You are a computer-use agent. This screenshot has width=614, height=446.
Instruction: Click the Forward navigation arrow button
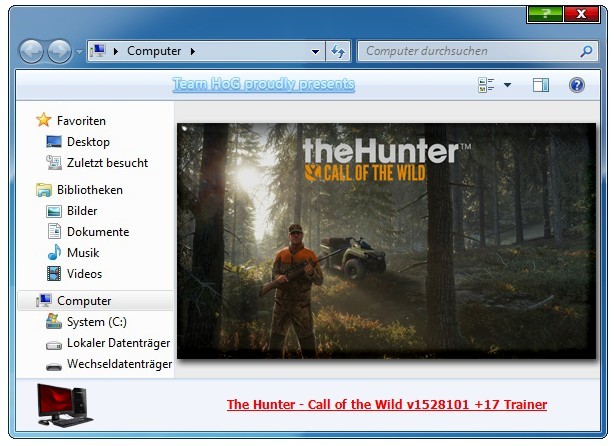pyautogui.click(x=59, y=51)
